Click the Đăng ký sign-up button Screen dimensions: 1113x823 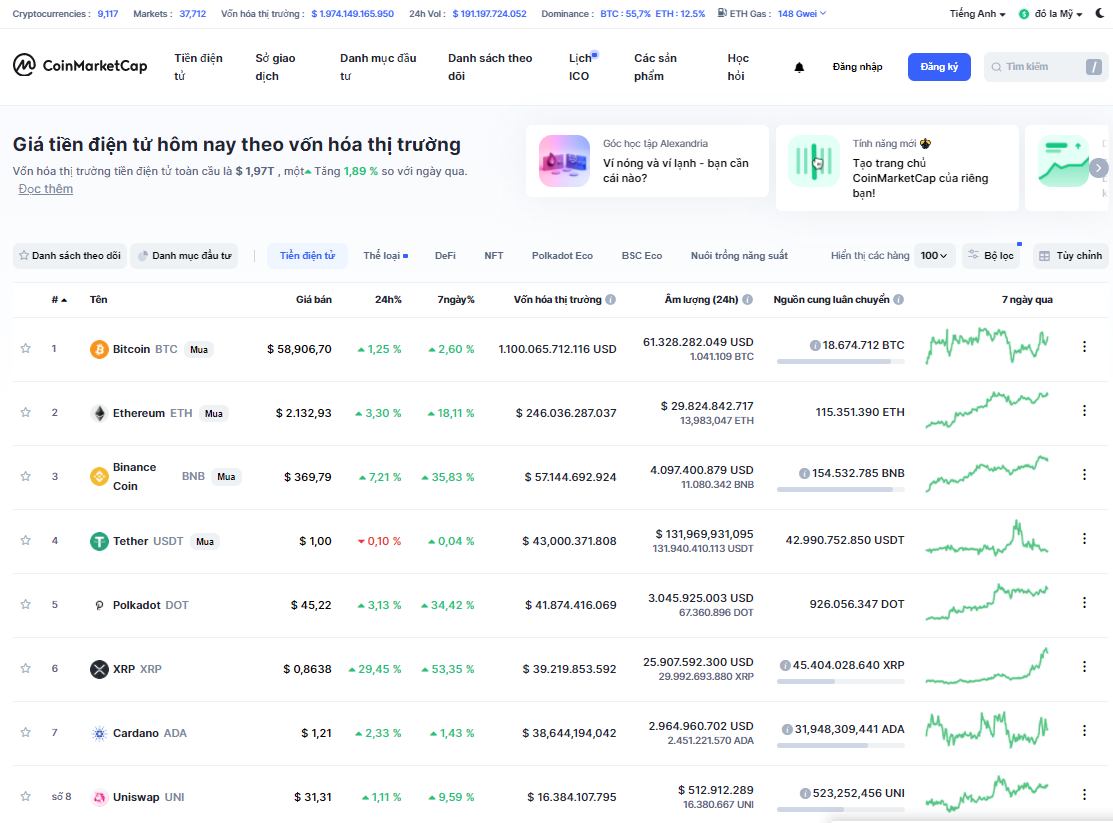point(939,67)
